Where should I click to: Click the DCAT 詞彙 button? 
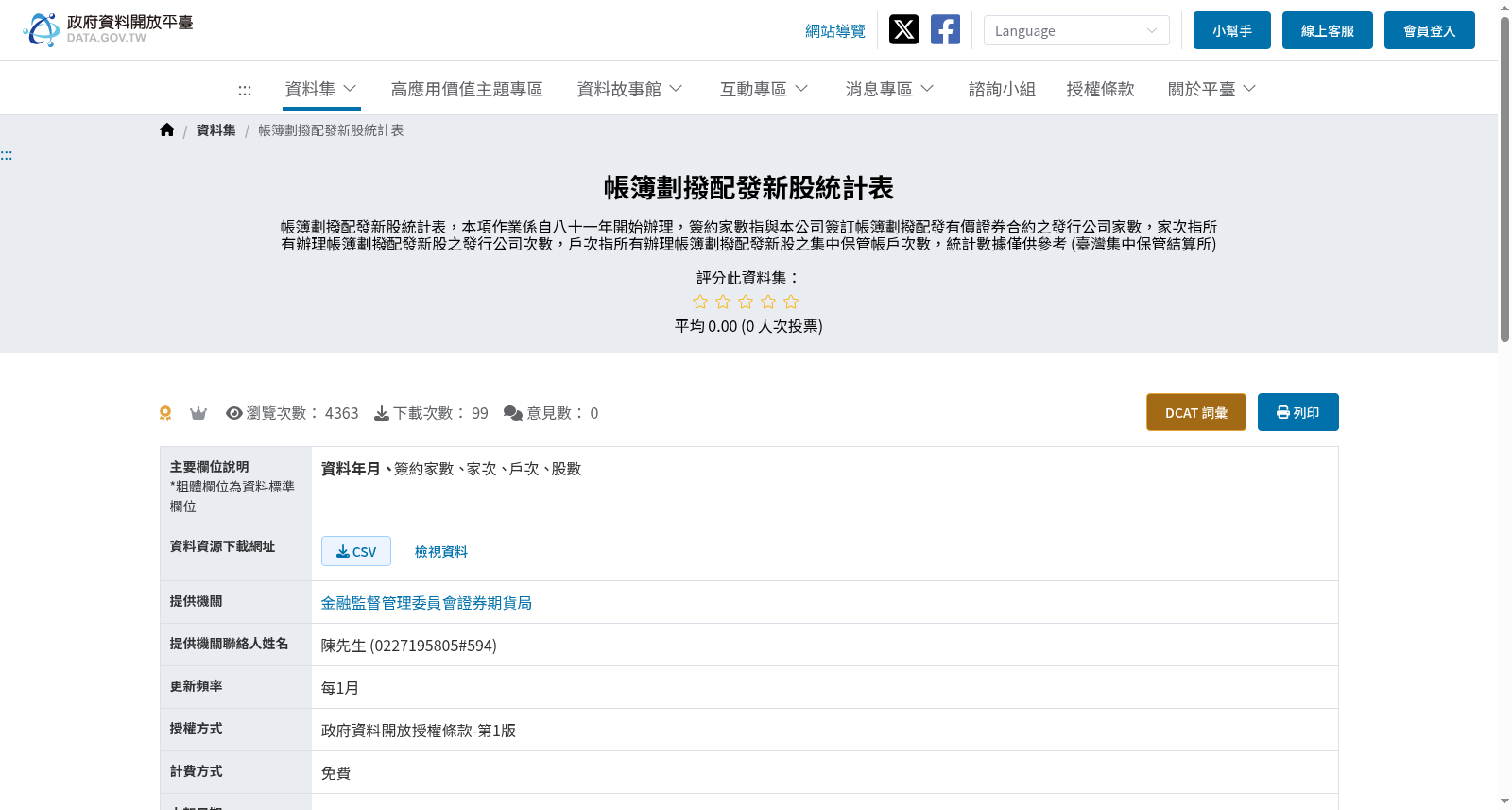pyautogui.click(x=1196, y=412)
